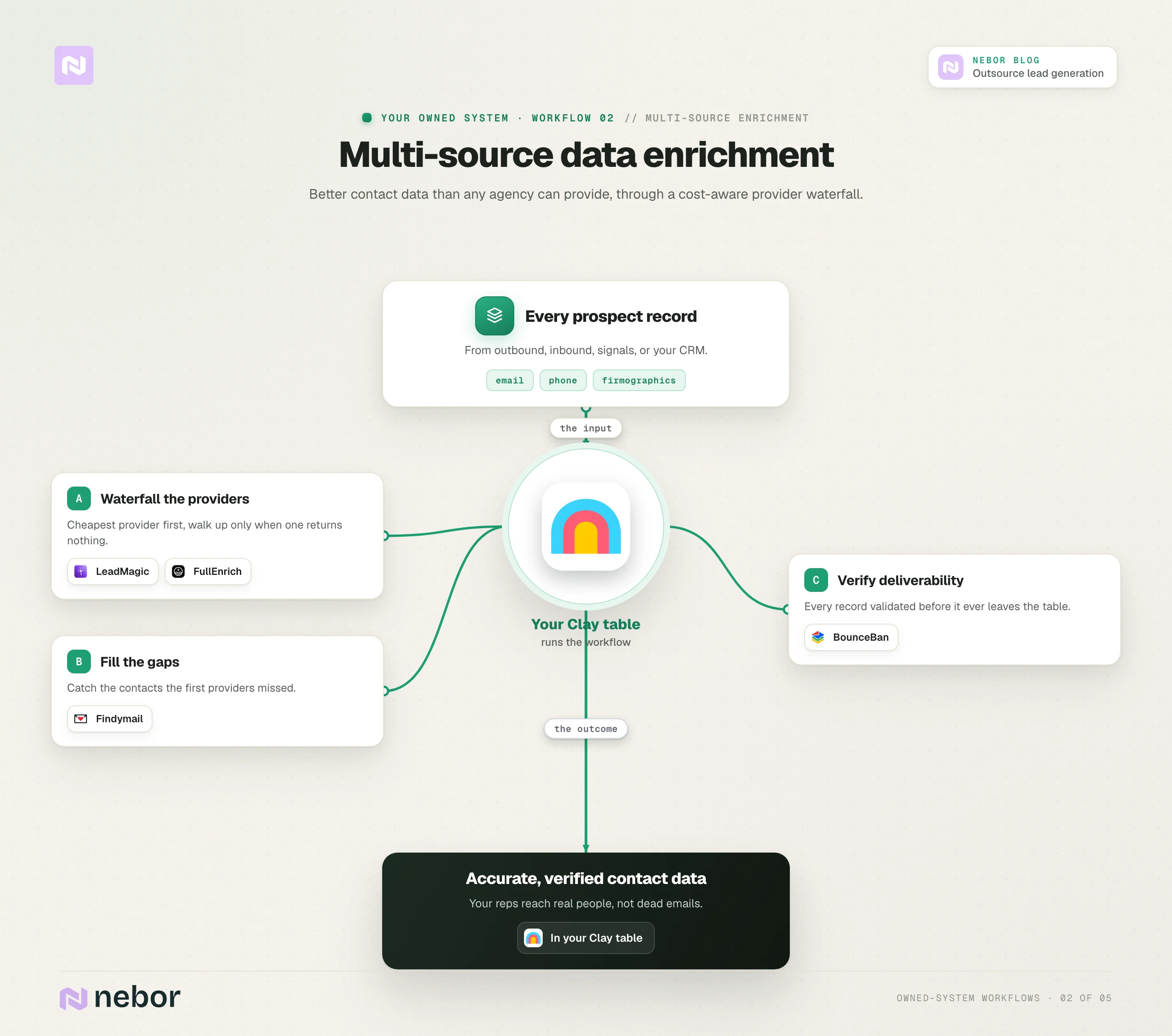1172x1036 pixels.
Task: Click the Nebor footer logo mark
Action: (x=73, y=998)
